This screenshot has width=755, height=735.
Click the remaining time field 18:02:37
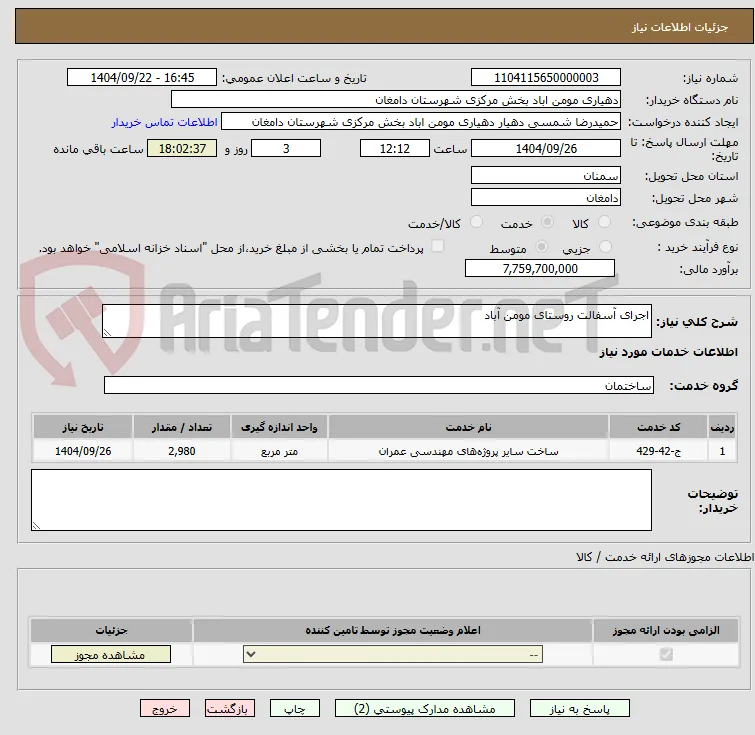(x=182, y=148)
